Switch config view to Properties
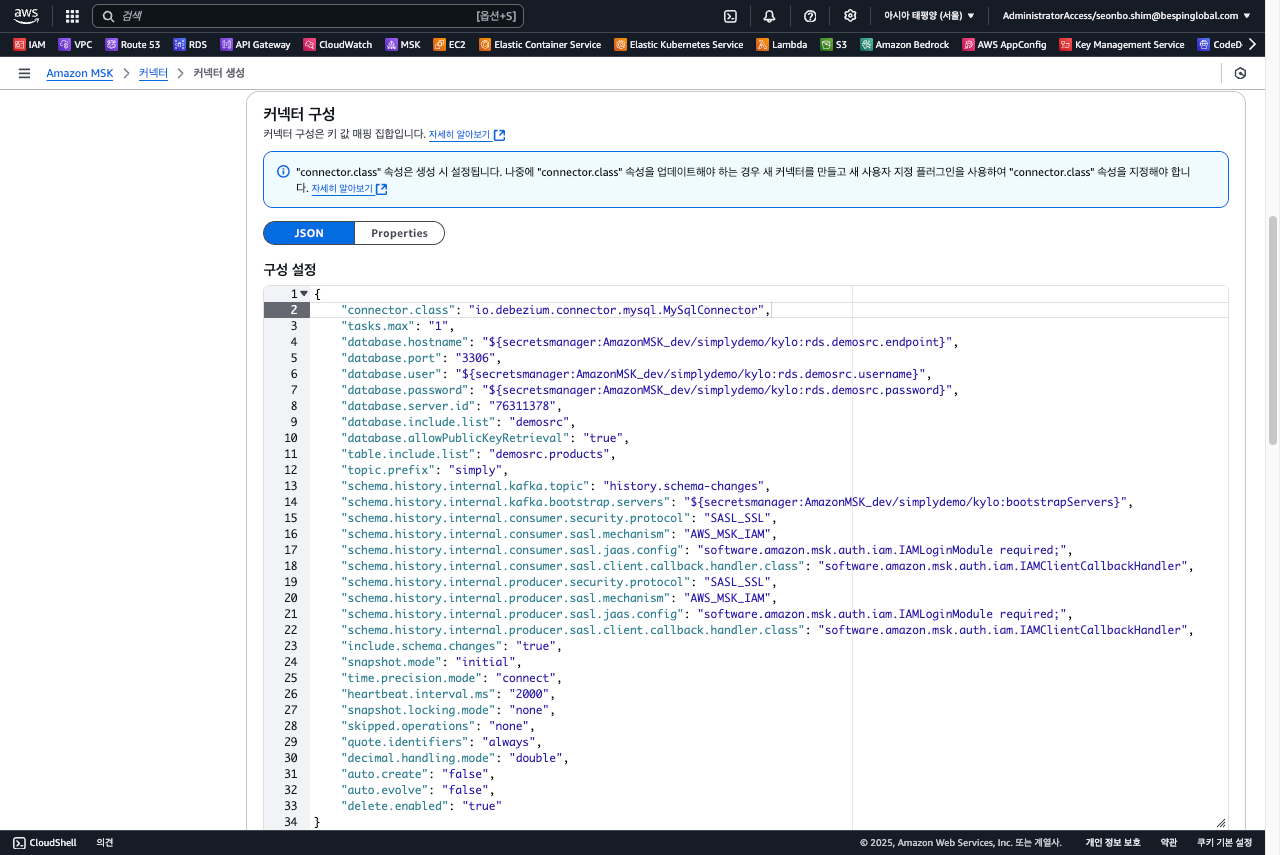This screenshot has width=1280, height=855. click(x=399, y=233)
